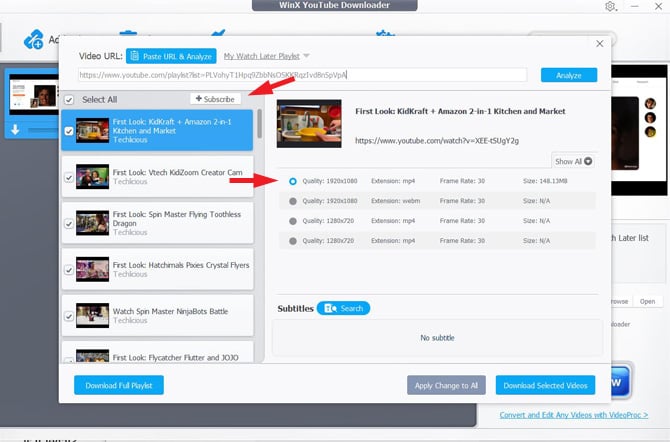Screen dimensions: 670x442
Task: Click into the Video URL input field
Action: point(303,75)
